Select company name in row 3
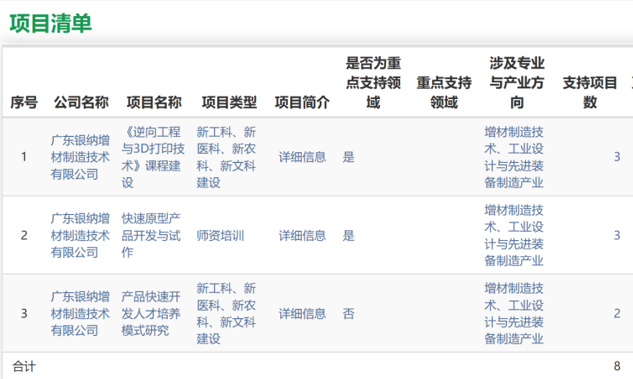 point(80,314)
